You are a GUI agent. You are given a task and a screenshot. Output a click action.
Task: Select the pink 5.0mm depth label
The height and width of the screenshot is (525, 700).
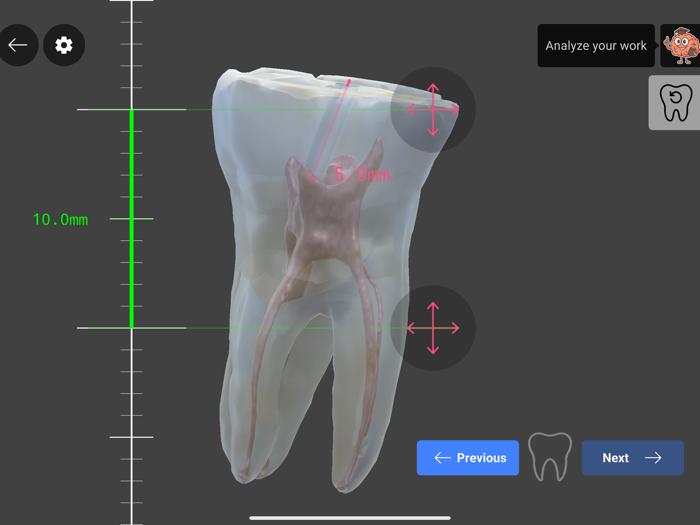click(362, 175)
